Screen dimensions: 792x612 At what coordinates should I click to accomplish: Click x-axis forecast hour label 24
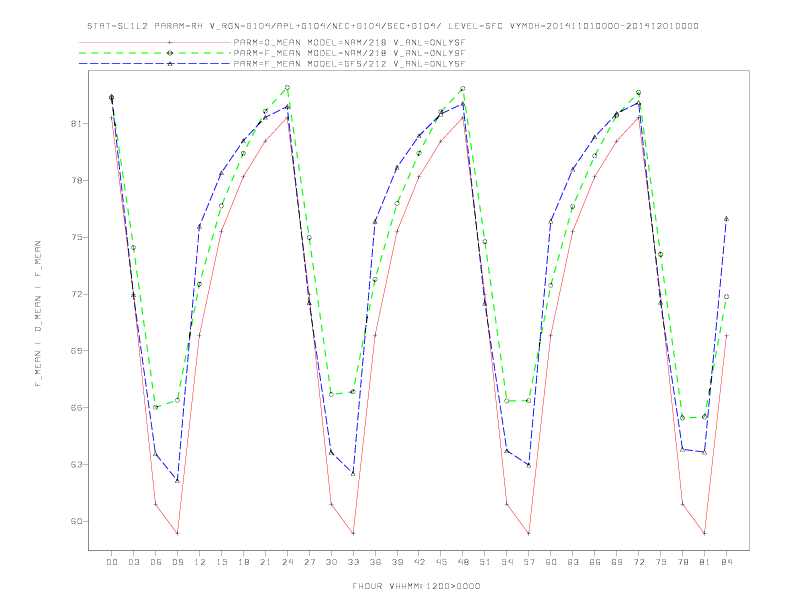pos(287,562)
